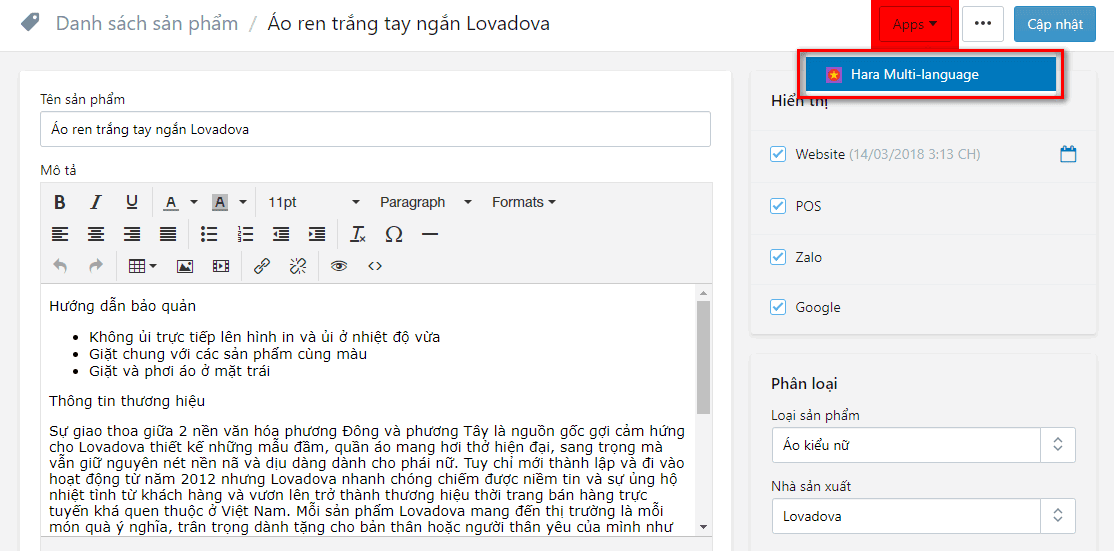Undo last edit

[x=60, y=266]
